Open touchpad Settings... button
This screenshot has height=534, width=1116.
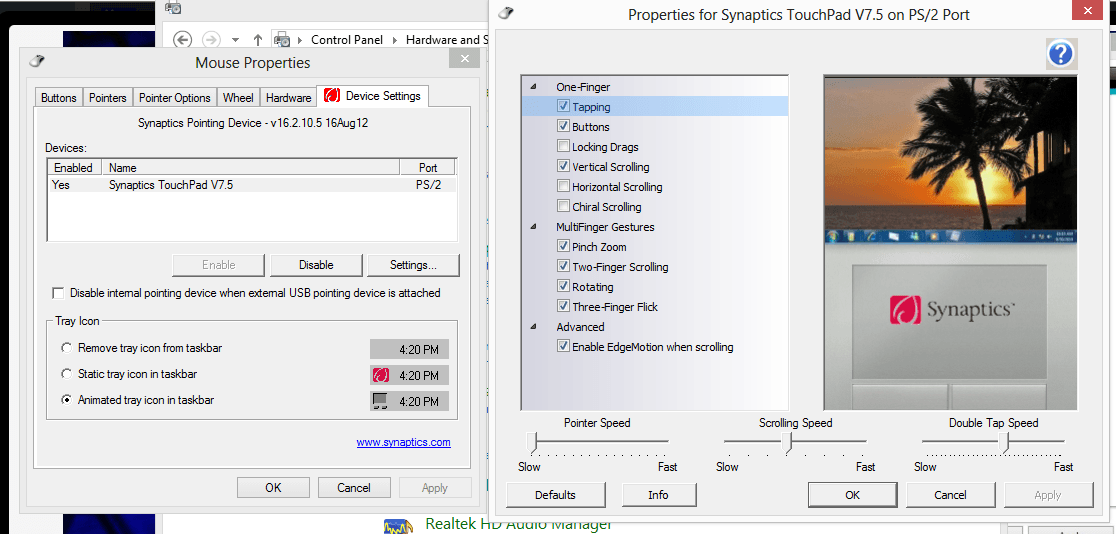[x=414, y=265]
